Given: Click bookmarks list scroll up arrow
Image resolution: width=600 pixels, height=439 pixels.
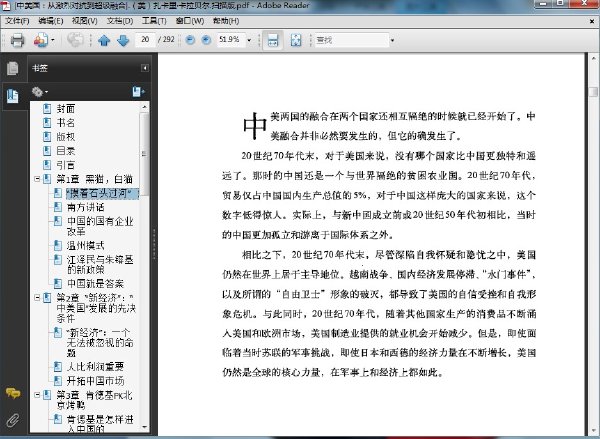Looking at the screenshot, I should point(144,107).
